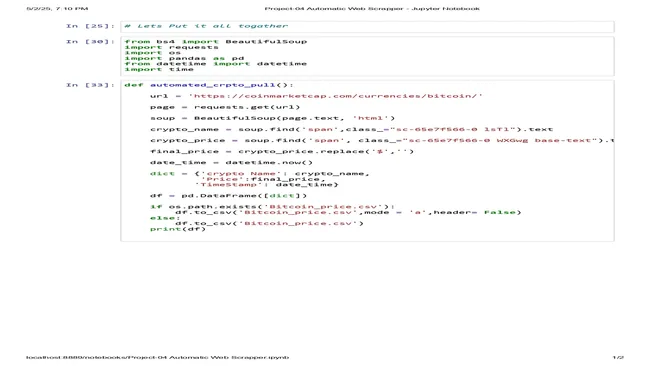Click the "dict = {'crypto Name': crypto_name," line
Screen dimensions: 650x366
click(x=260, y=174)
